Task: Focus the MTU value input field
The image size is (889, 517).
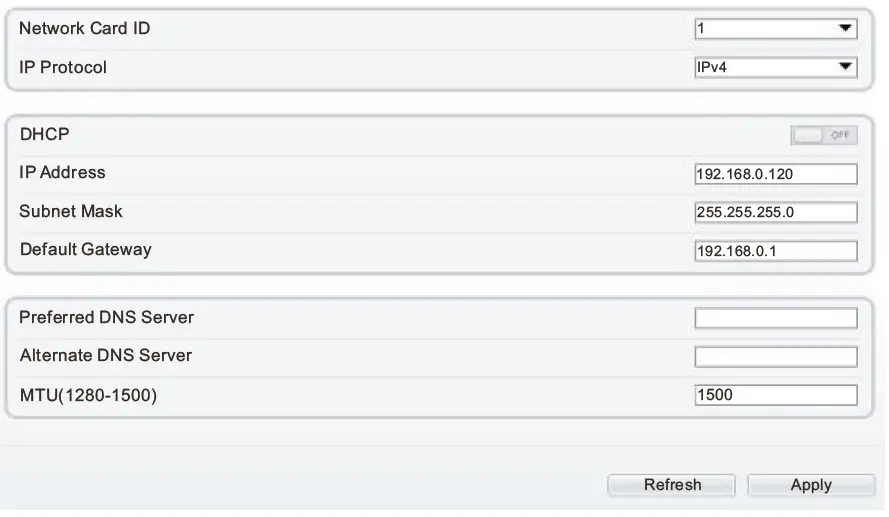Action: [776, 394]
